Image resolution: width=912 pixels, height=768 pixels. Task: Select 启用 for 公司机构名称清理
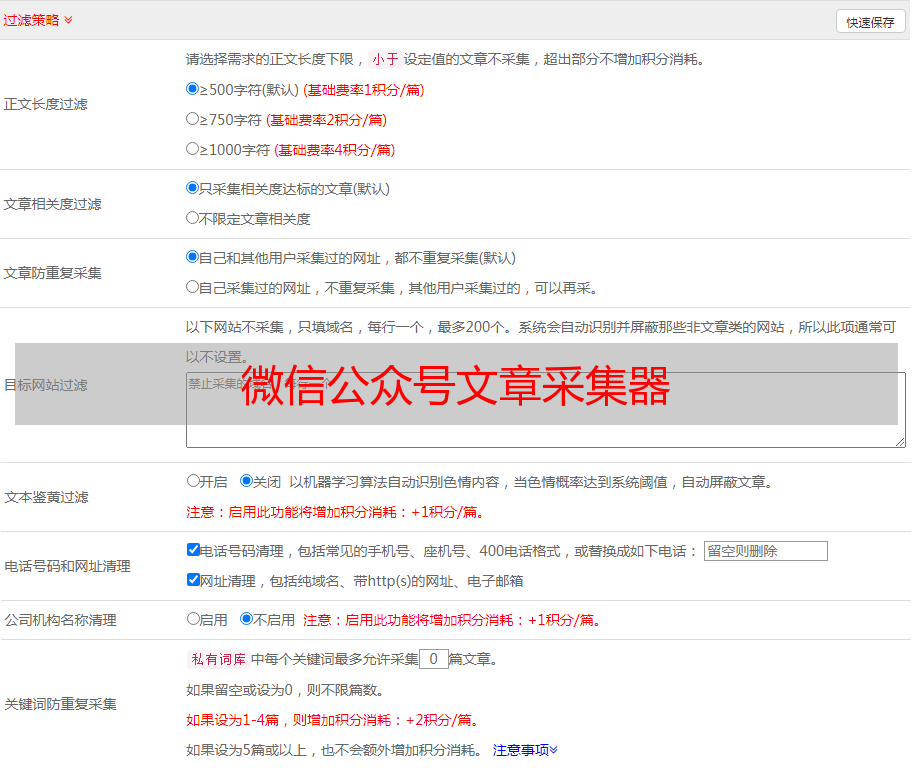pyautogui.click(x=193, y=619)
